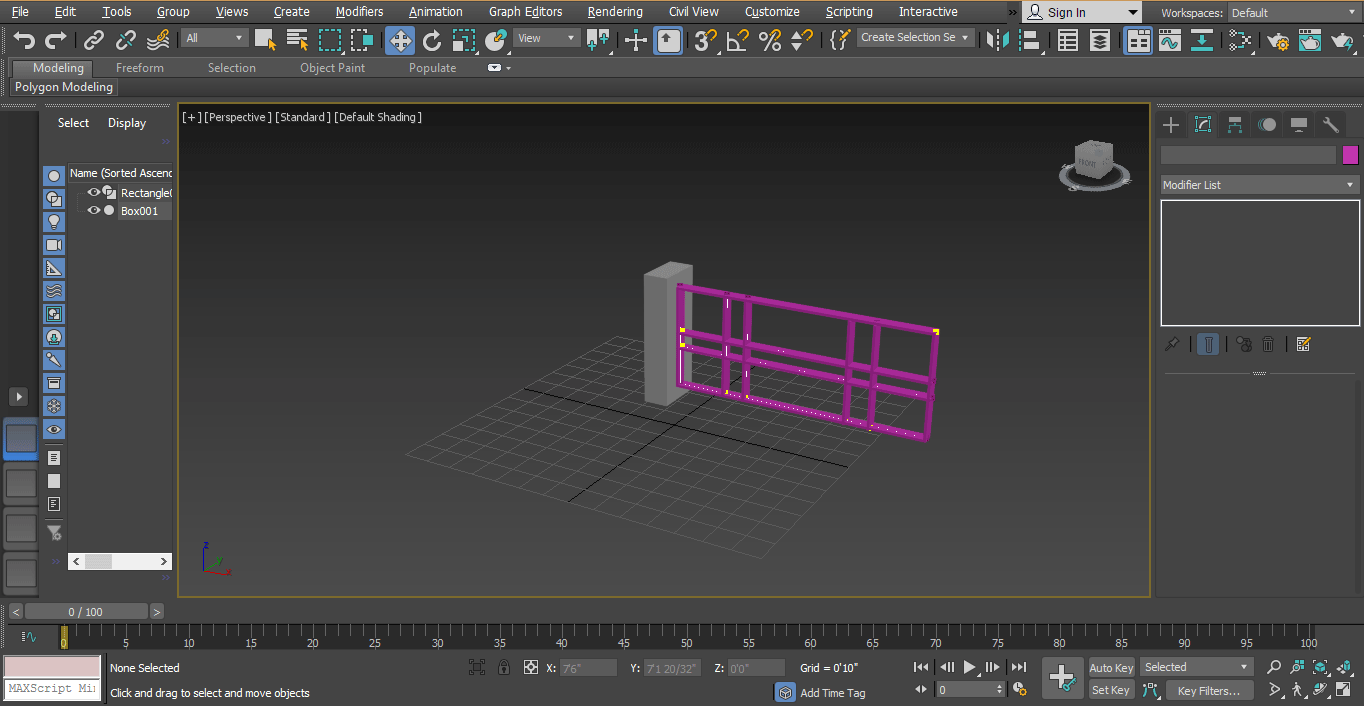
Task: Toggle visibility of Box001 eye icon
Action: click(93, 210)
